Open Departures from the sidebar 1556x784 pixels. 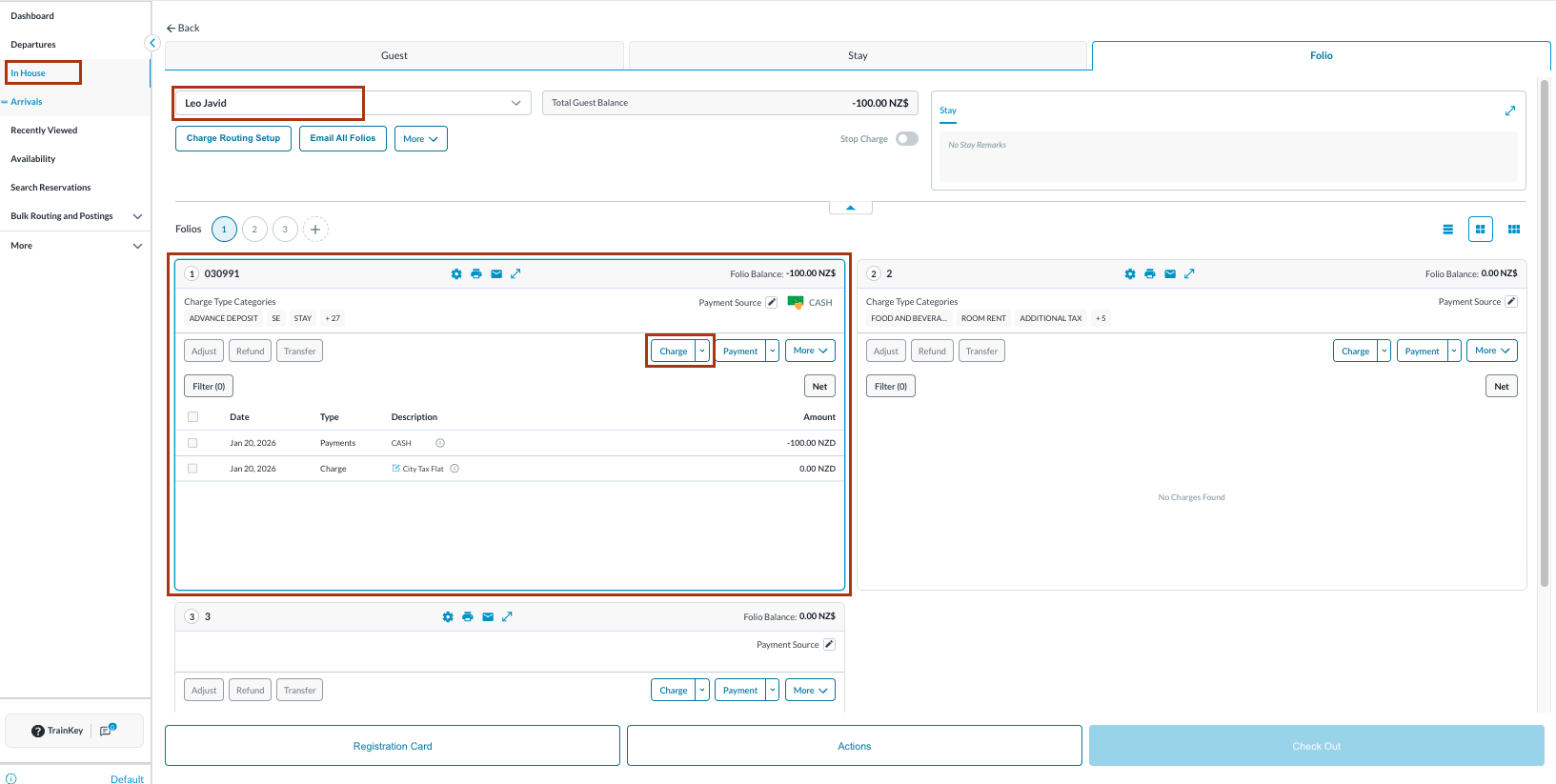pos(33,45)
